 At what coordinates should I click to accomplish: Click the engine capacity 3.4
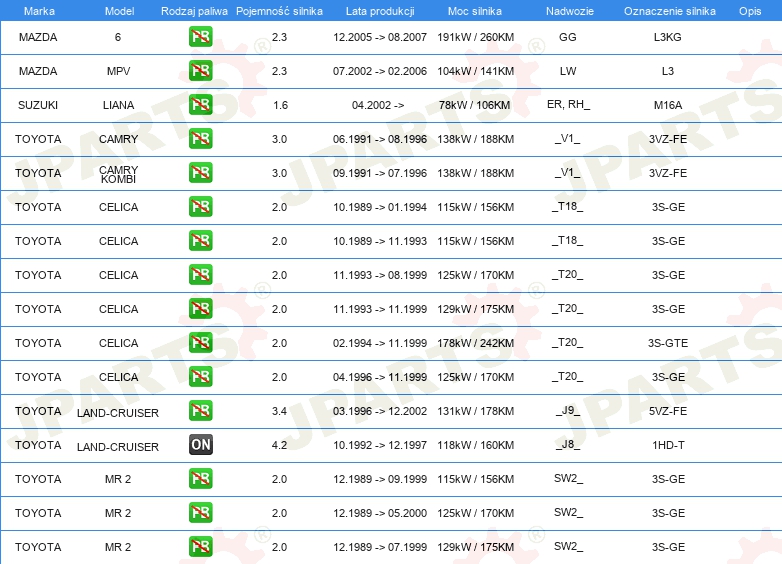(x=279, y=411)
